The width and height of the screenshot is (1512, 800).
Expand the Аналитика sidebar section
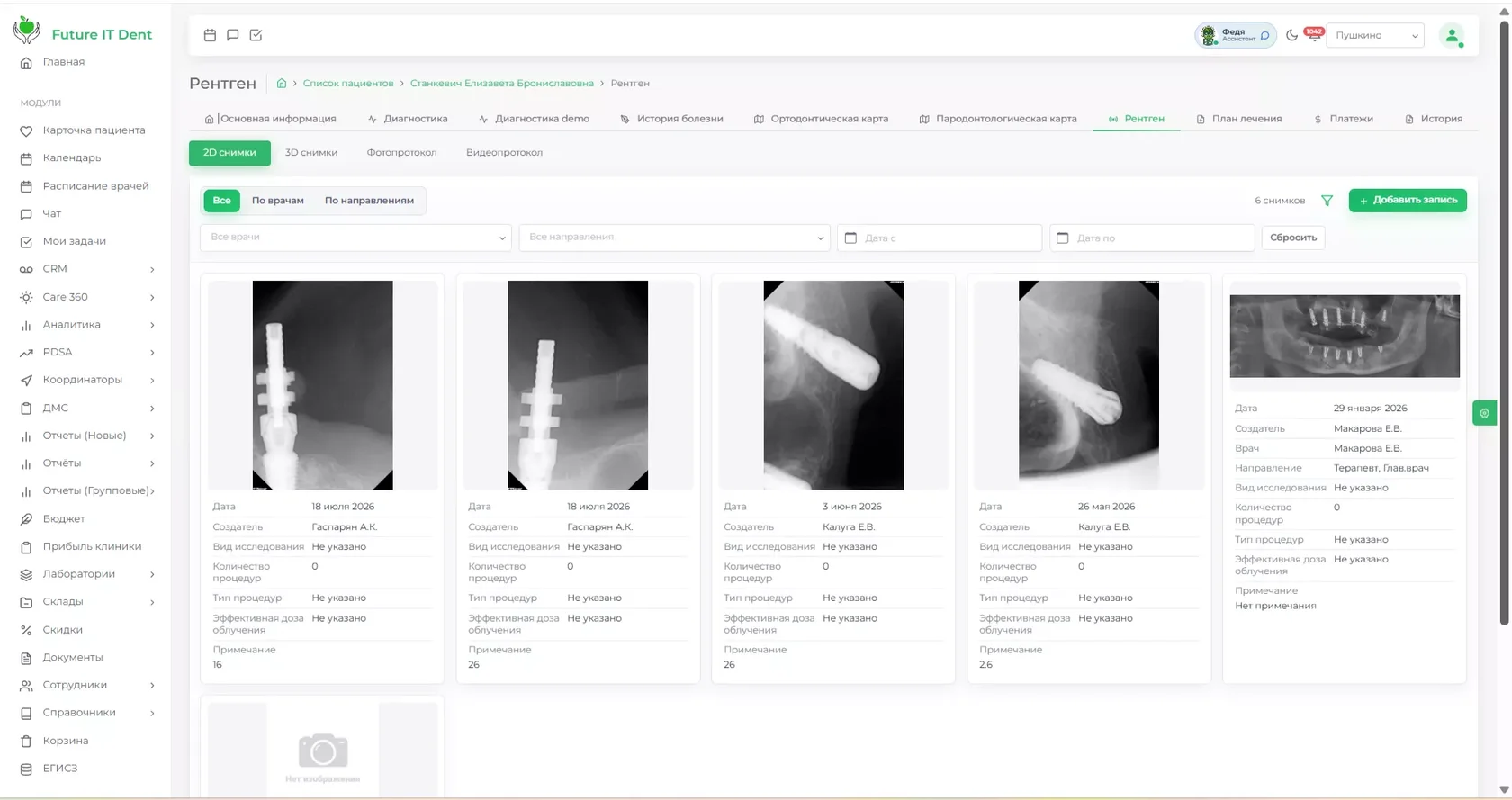point(87,325)
